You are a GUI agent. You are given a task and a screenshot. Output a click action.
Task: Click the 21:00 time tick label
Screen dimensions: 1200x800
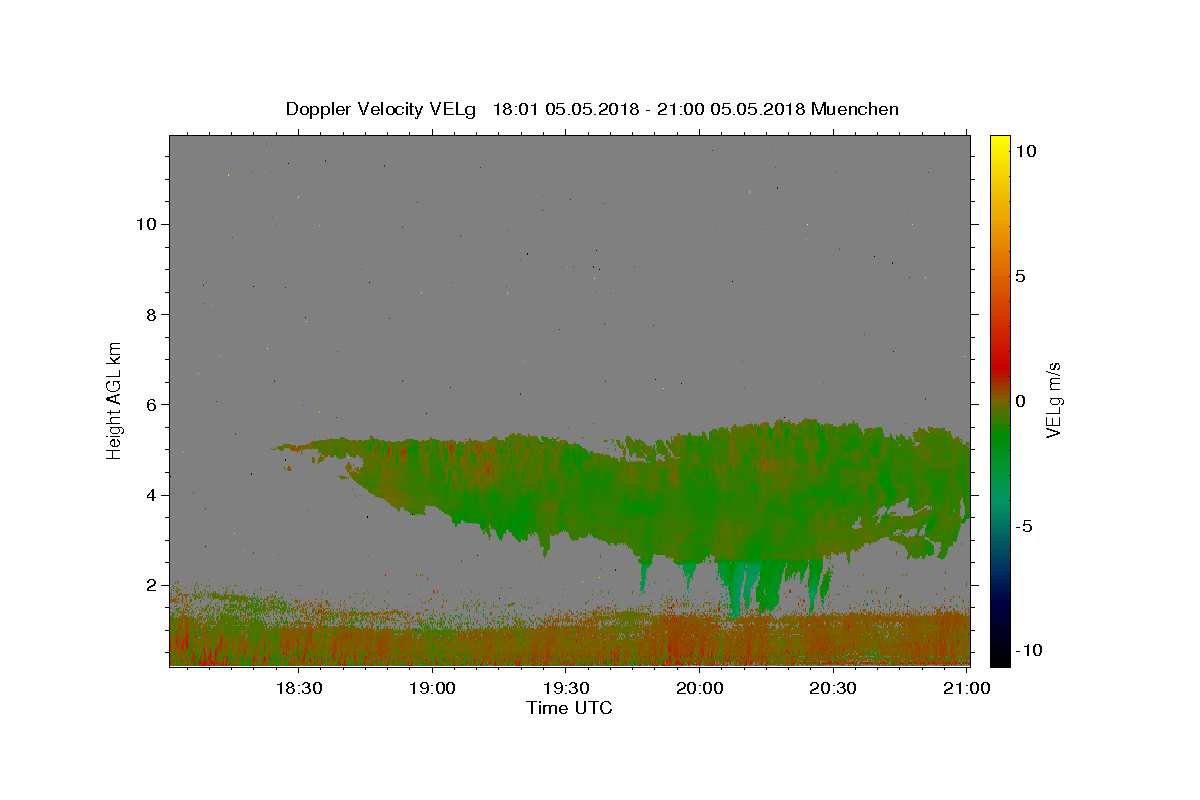tap(967, 689)
